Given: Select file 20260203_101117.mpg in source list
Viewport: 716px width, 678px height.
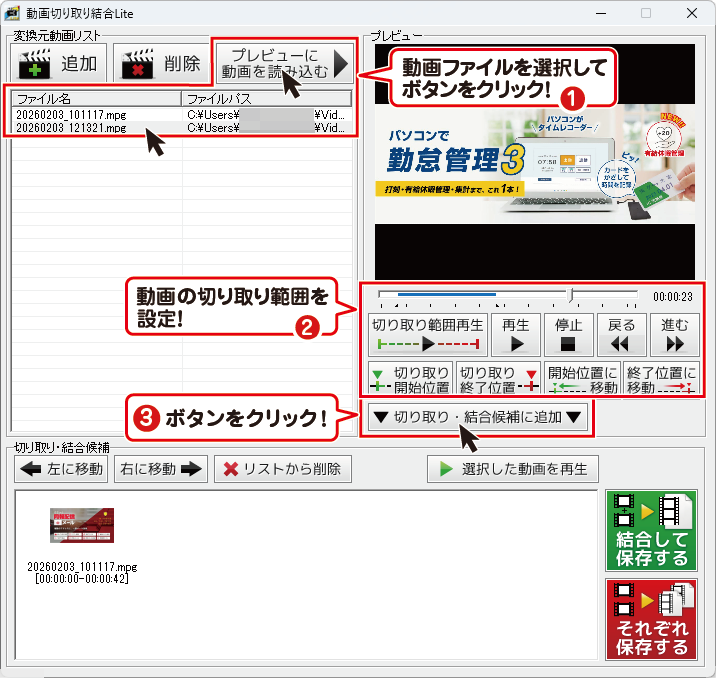Looking at the screenshot, I should coord(70,114).
